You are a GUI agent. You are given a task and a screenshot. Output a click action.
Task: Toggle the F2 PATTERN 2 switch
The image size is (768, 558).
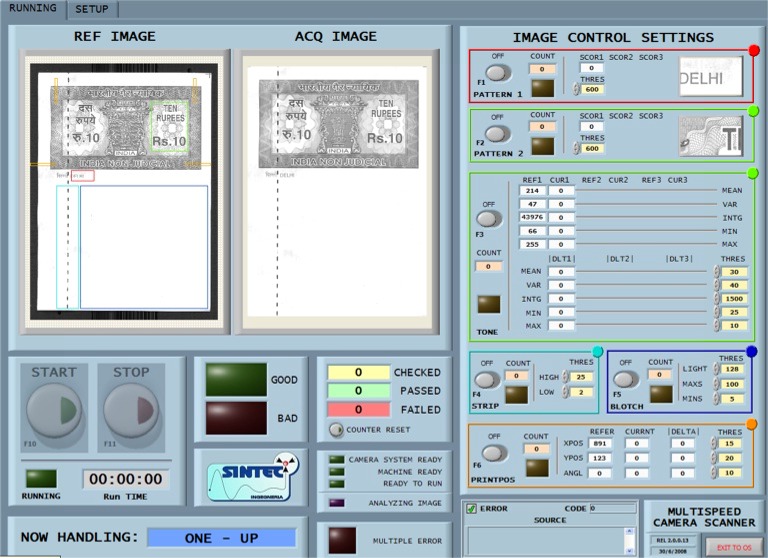pyautogui.click(x=498, y=134)
